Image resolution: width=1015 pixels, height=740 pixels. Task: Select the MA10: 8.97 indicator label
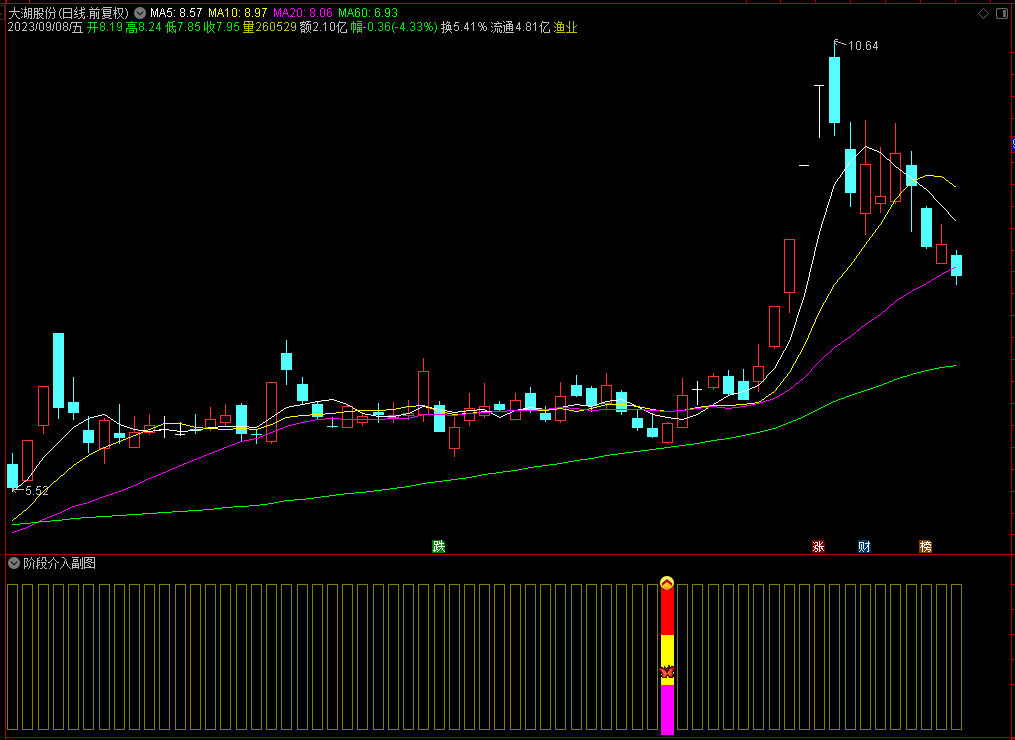238,13
